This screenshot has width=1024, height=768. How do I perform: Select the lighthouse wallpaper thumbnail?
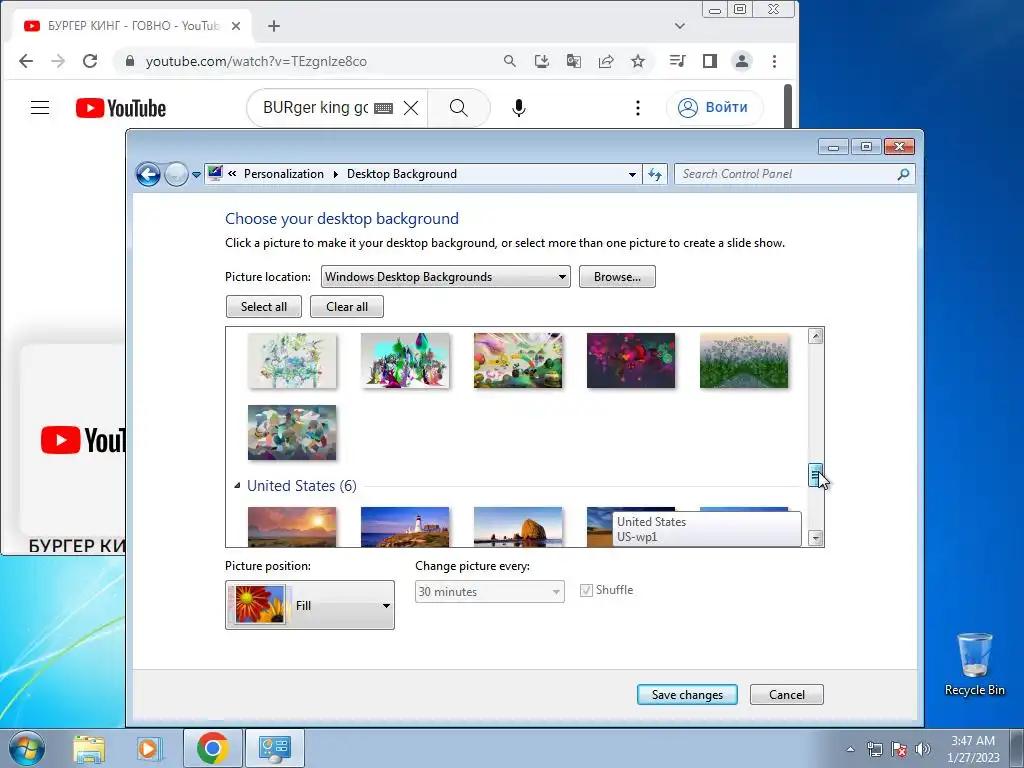[405, 526]
